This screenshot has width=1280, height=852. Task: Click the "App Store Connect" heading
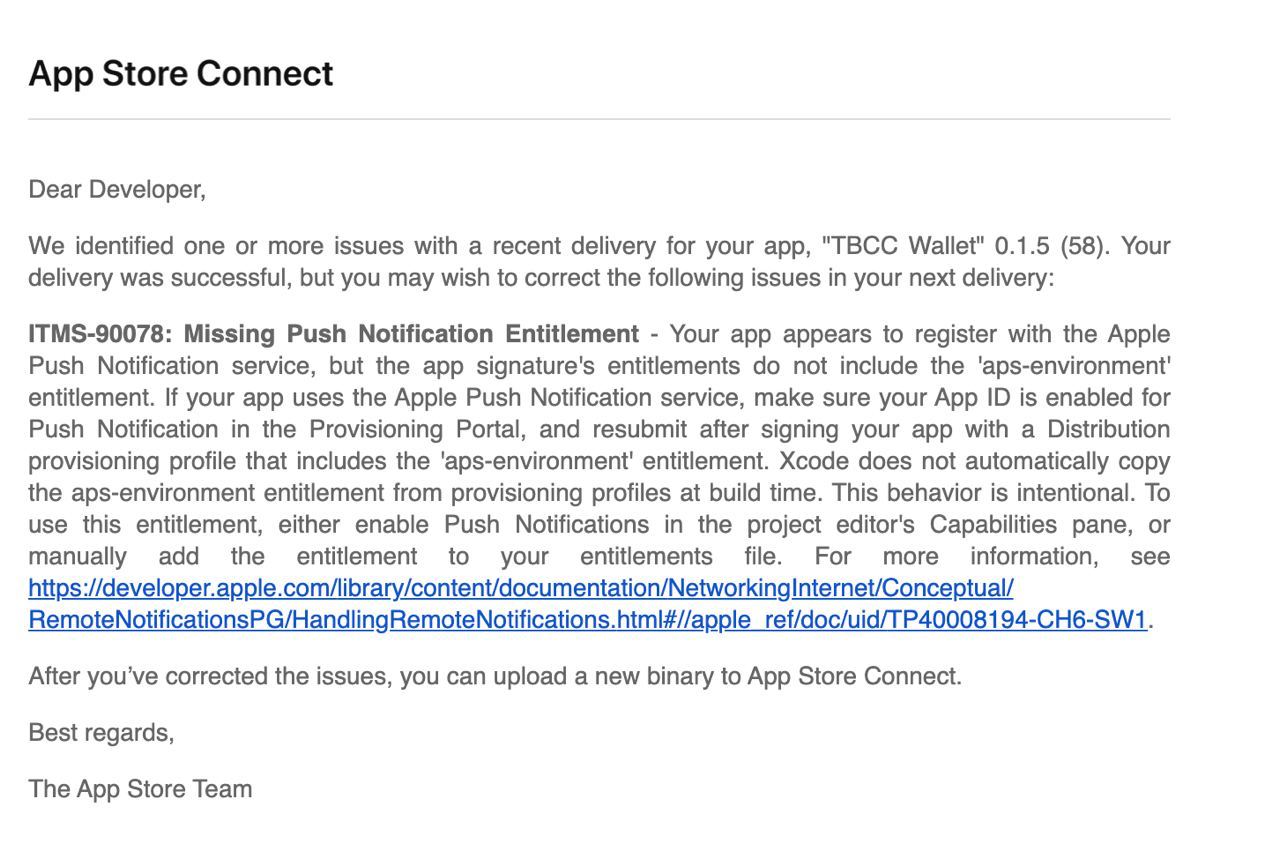click(181, 74)
